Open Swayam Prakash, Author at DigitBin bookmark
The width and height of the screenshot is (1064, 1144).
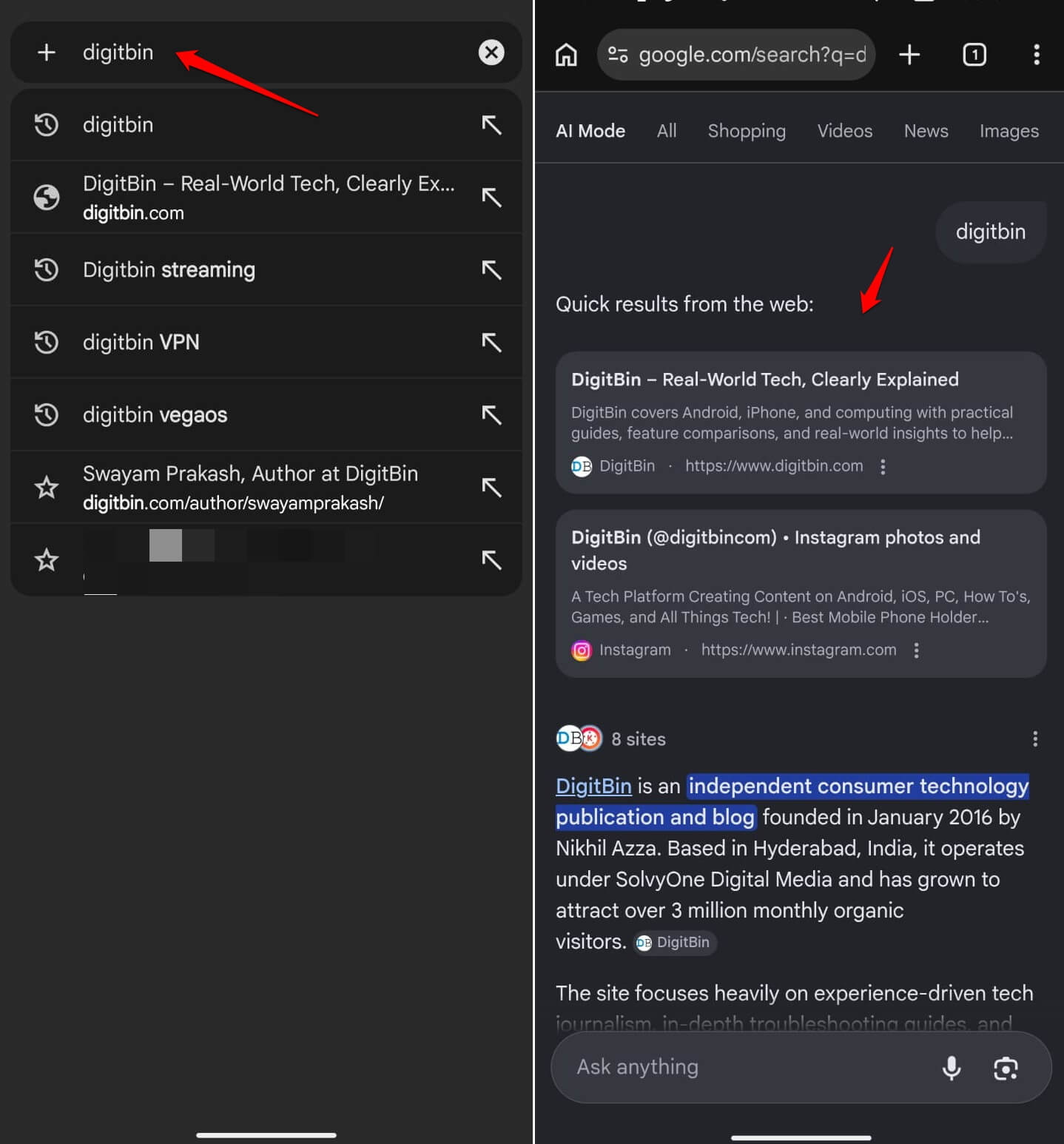pos(266,487)
